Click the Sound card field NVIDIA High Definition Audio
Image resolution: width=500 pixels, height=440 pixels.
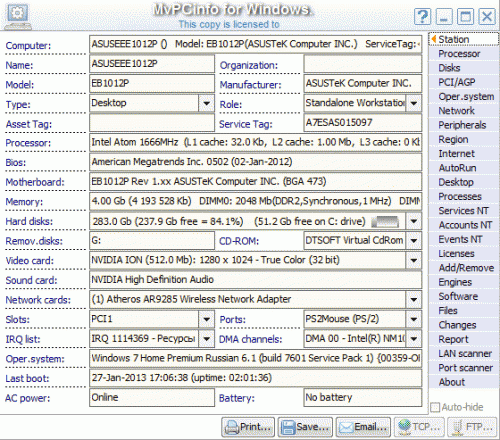pyautogui.click(x=256, y=280)
